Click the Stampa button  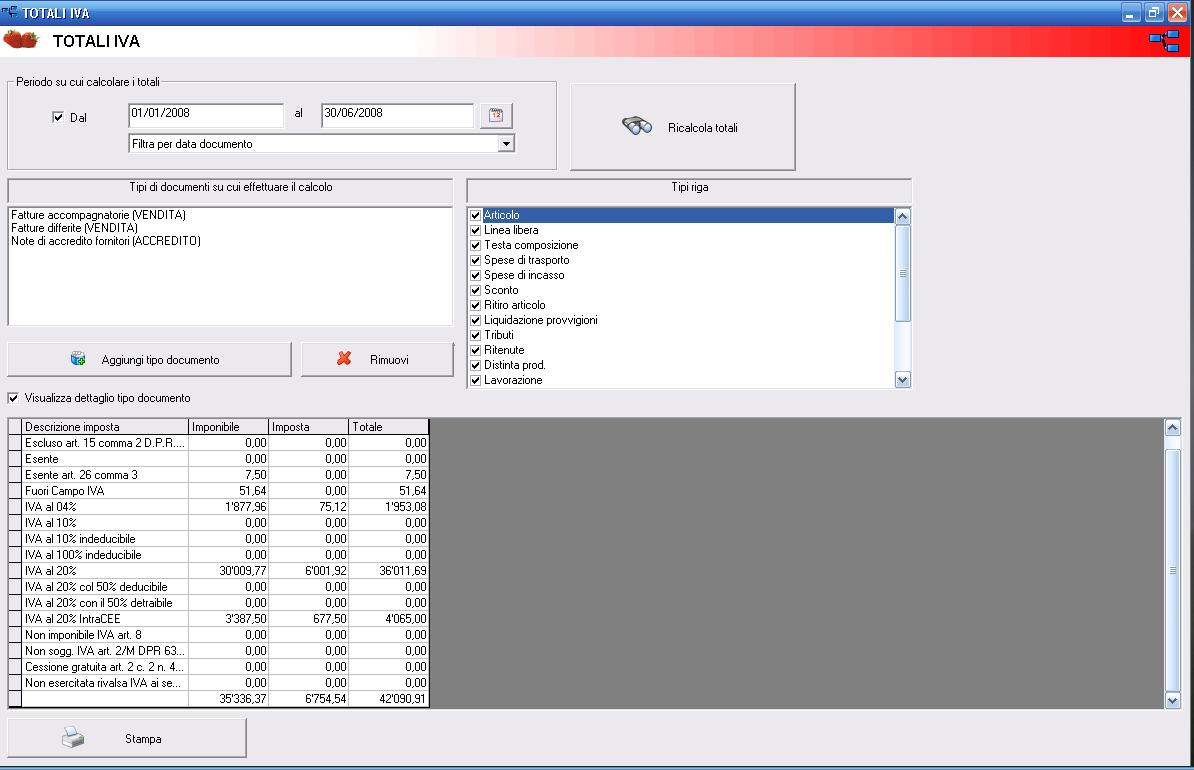(x=126, y=737)
